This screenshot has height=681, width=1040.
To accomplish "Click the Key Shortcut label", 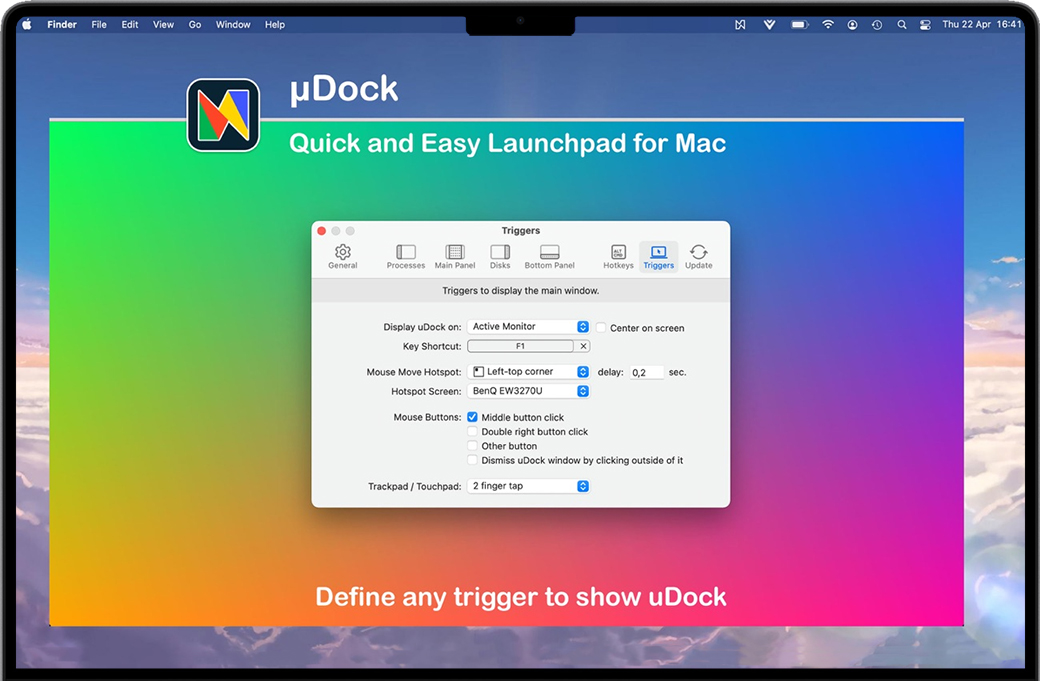I will 432,346.
